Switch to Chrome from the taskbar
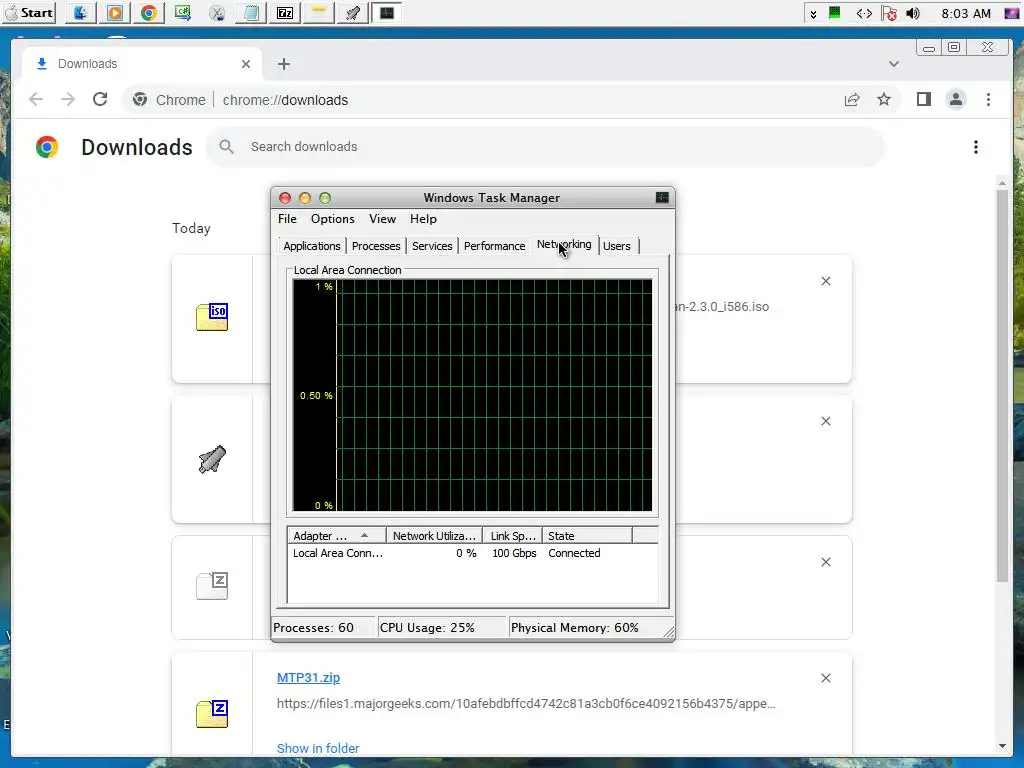The height and width of the screenshot is (768, 1024). pos(149,13)
